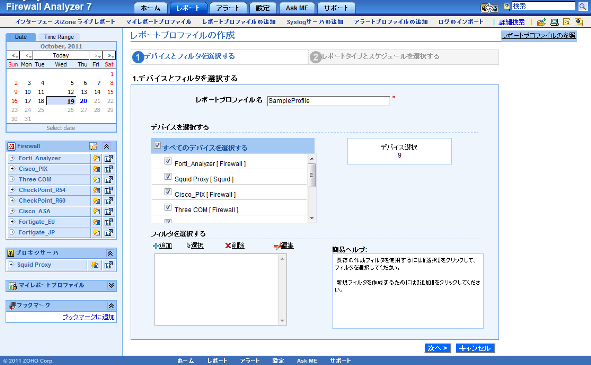Click the alert icon for Cisco_ASA
Screen dimensions: 591x365
(x=96, y=211)
